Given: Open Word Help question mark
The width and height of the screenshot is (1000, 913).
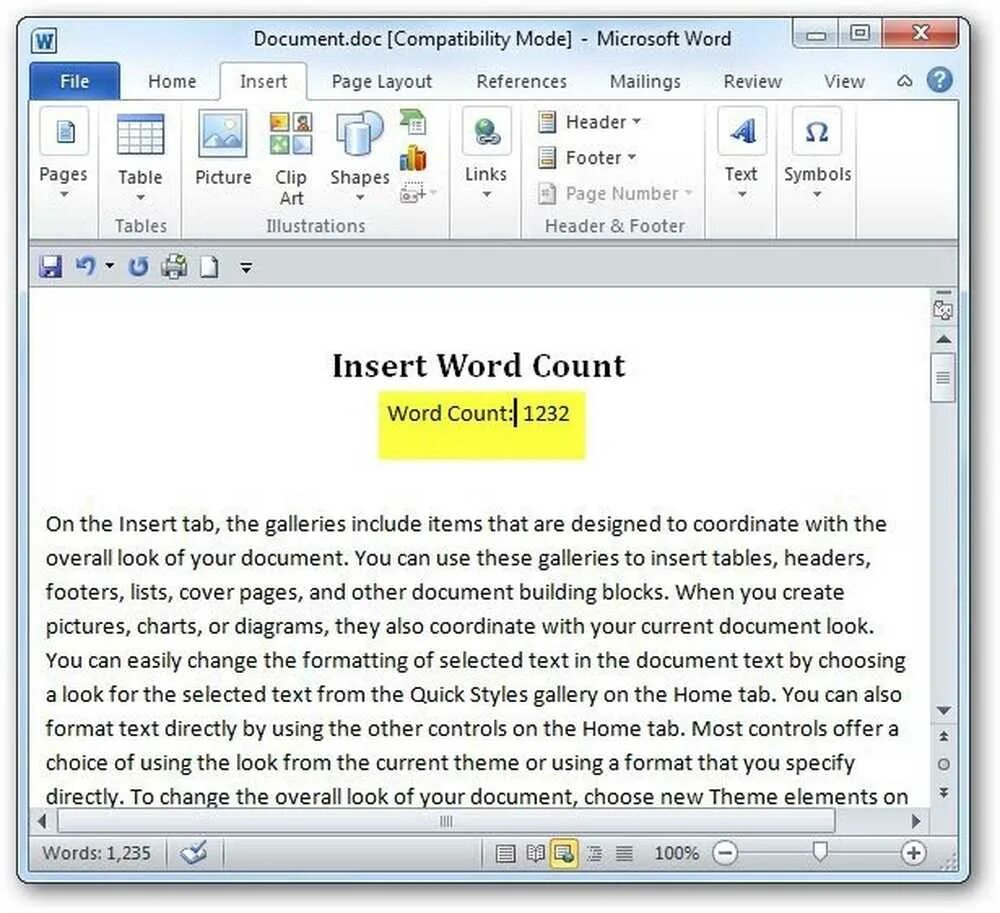Looking at the screenshot, I should point(939,81).
